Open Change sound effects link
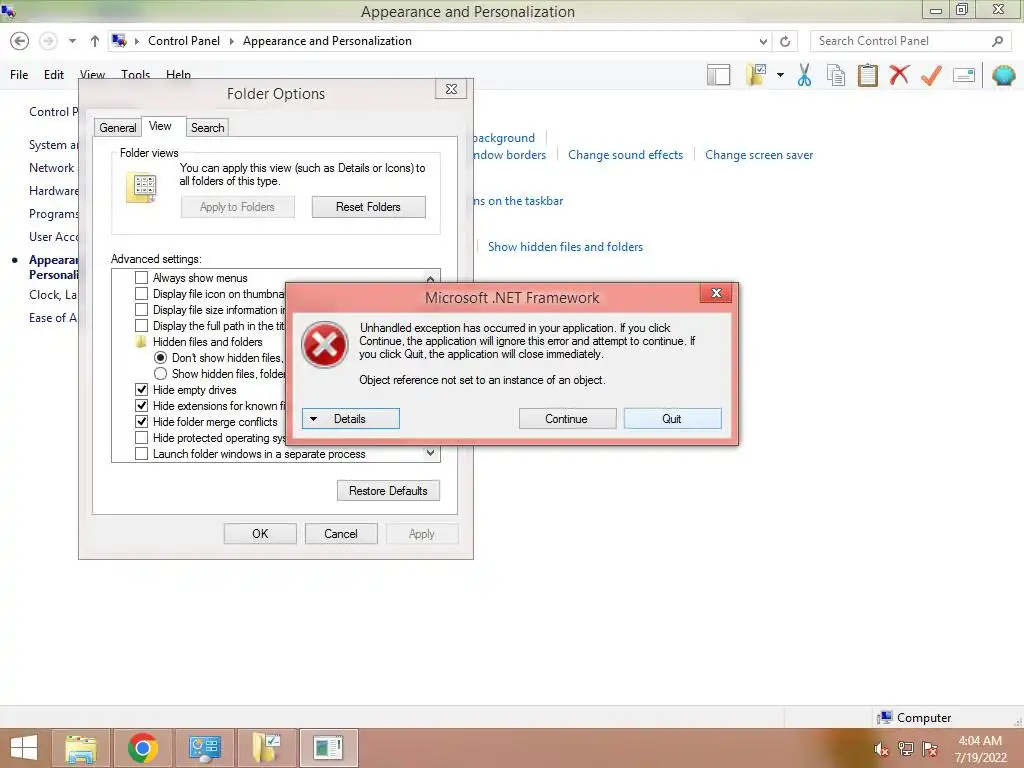 point(626,155)
